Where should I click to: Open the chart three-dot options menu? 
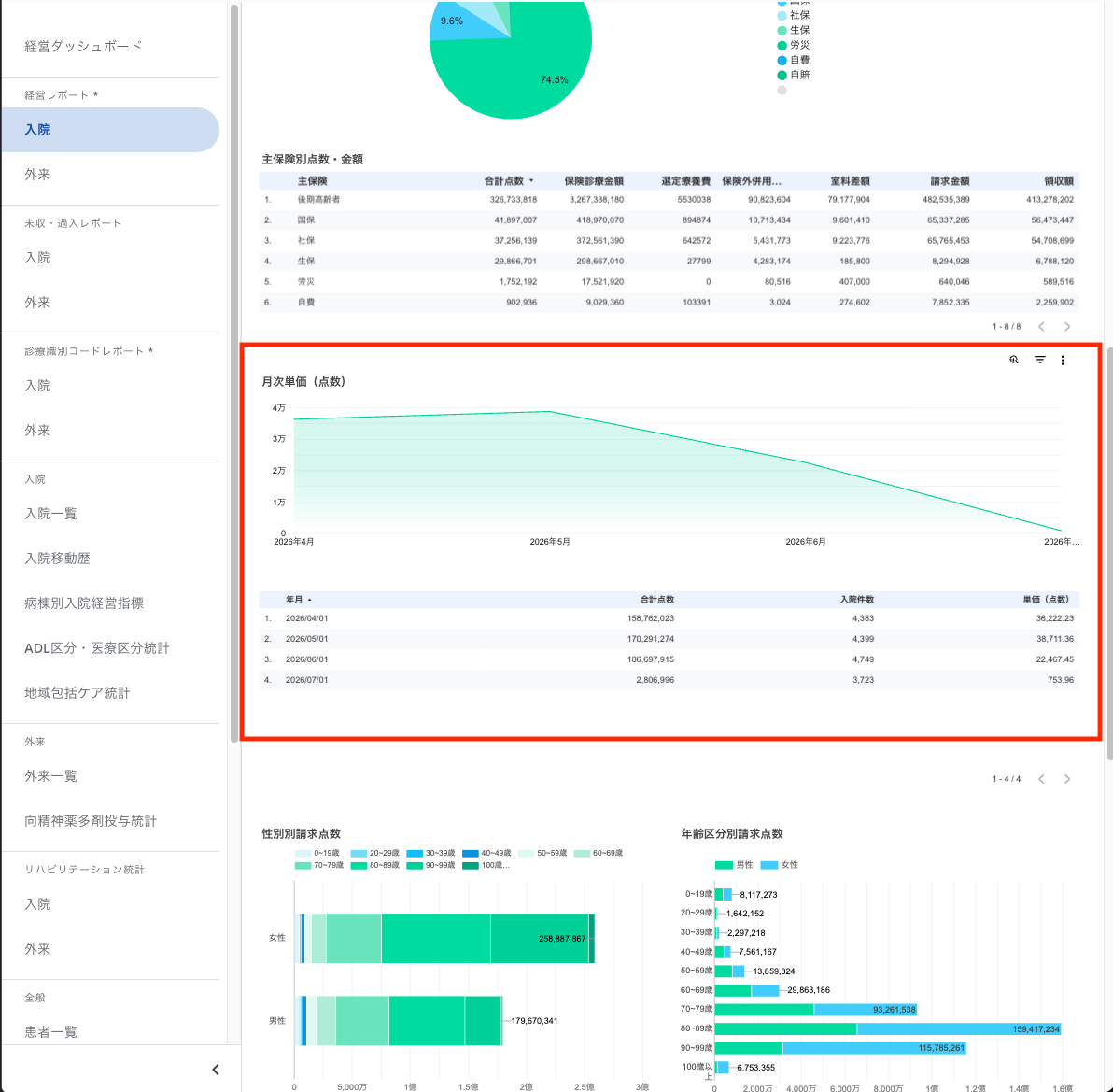(x=1063, y=360)
